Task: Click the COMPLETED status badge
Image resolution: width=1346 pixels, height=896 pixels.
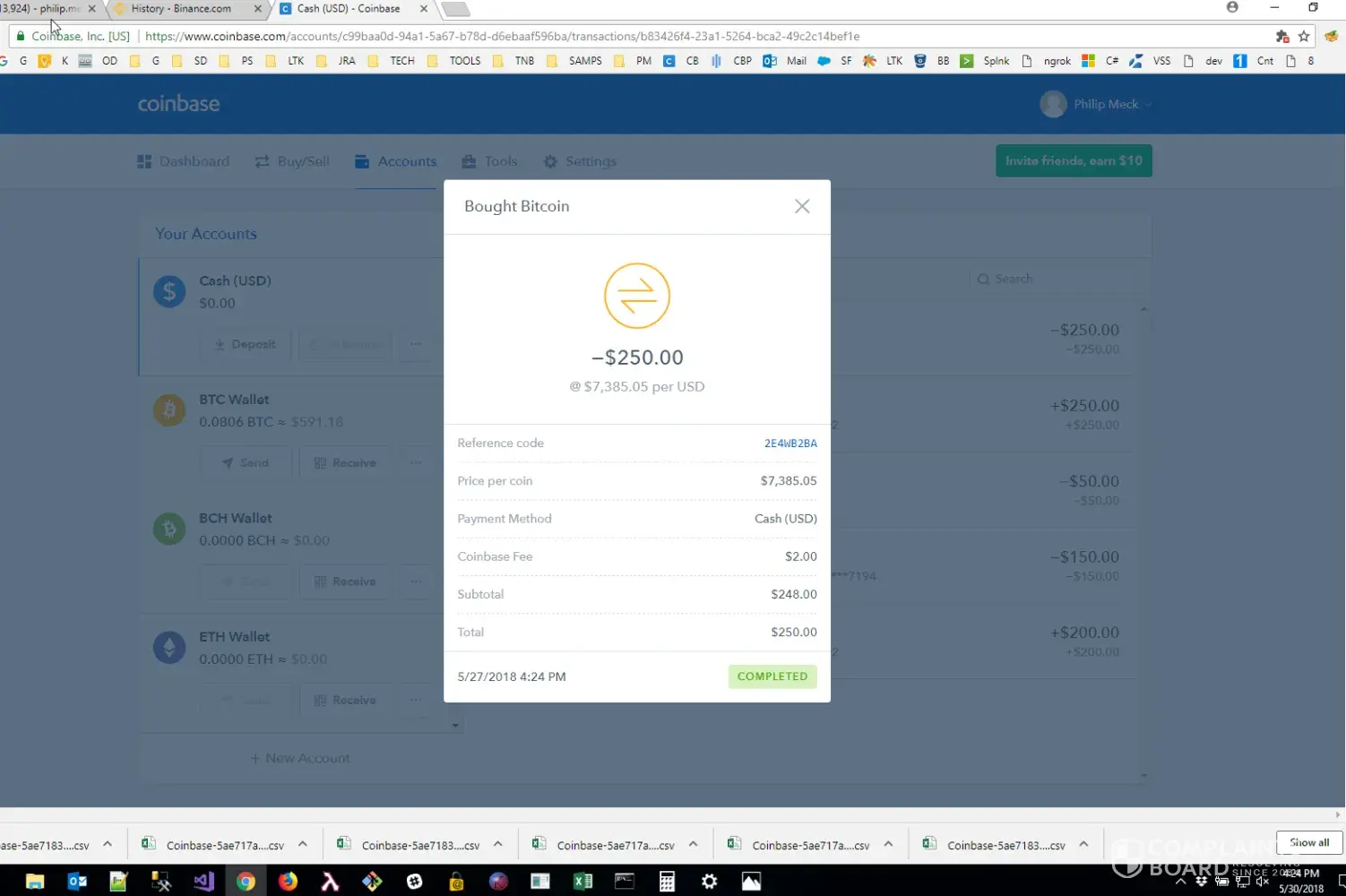Action: (x=772, y=676)
